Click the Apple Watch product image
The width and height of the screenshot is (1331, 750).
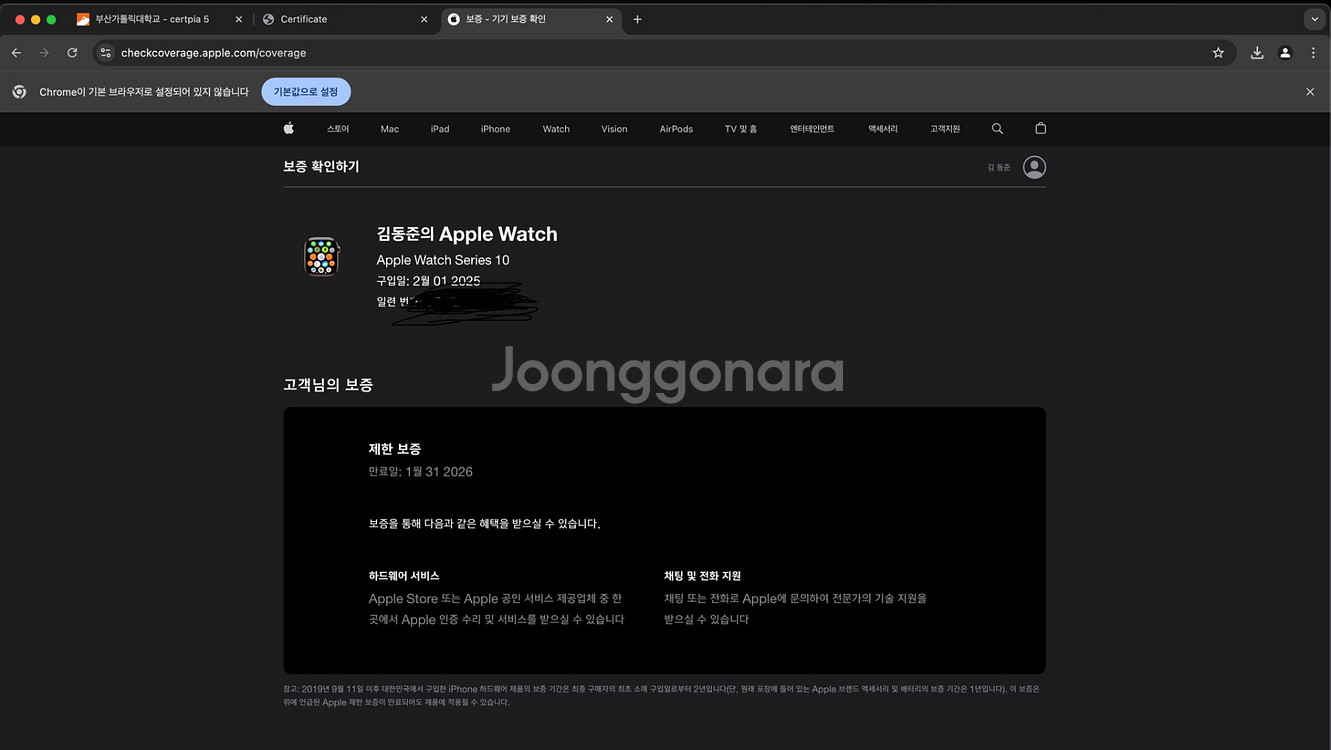321,257
